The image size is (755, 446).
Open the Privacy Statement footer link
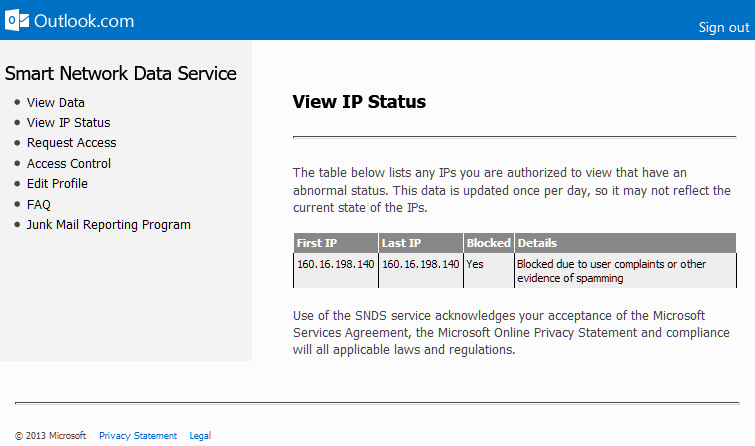click(138, 436)
